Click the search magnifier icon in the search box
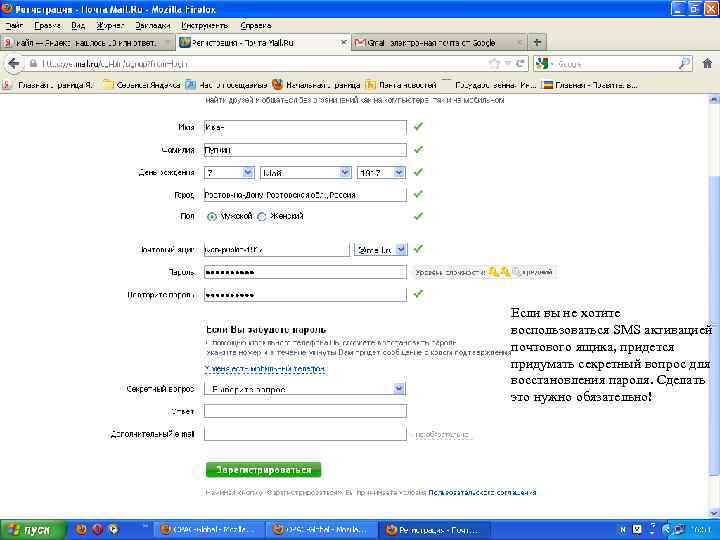720x540 pixels. pos(684,63)
